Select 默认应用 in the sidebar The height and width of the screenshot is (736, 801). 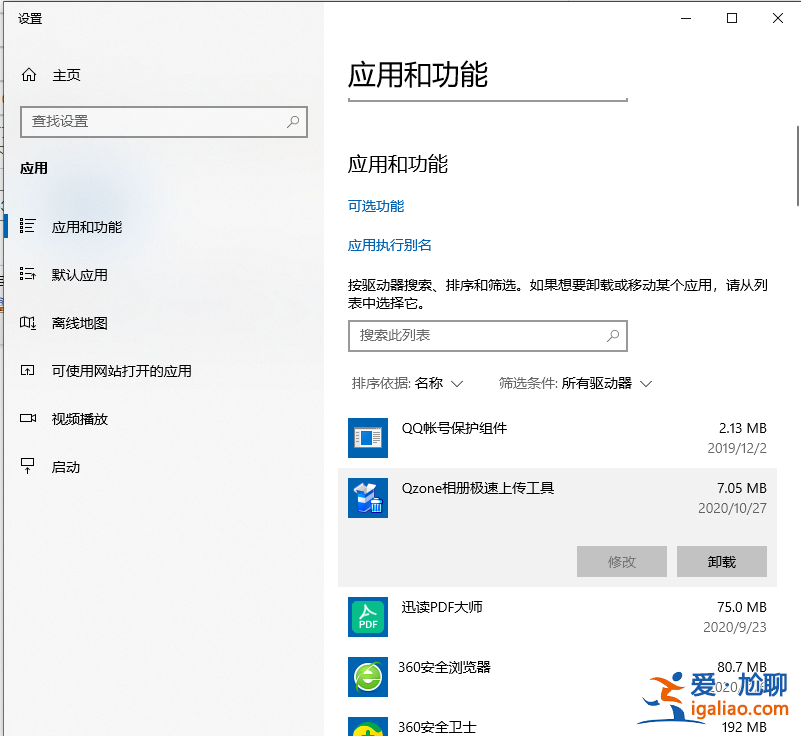pos(78,275)
